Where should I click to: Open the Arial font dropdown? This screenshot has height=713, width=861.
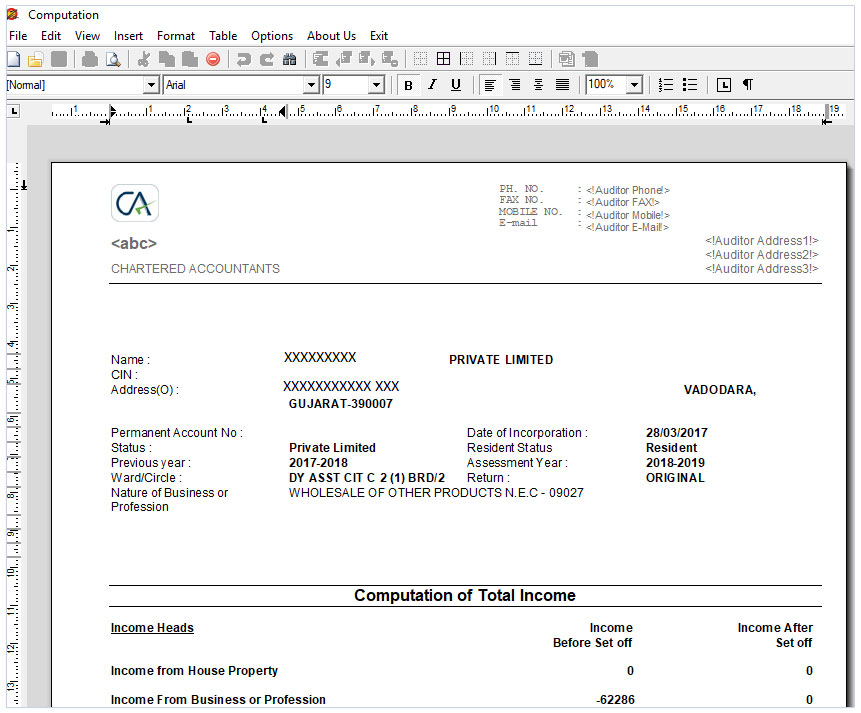click(311, 85)
